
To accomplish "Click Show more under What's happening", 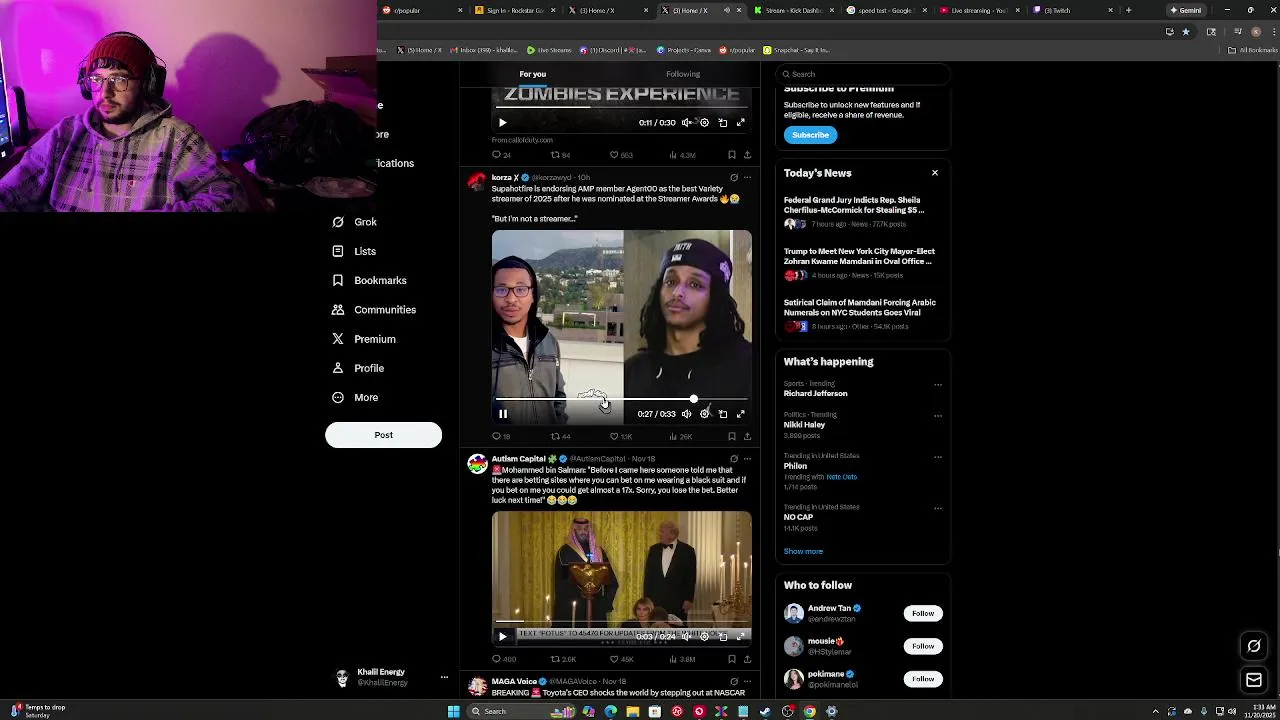I will [803, 551].
